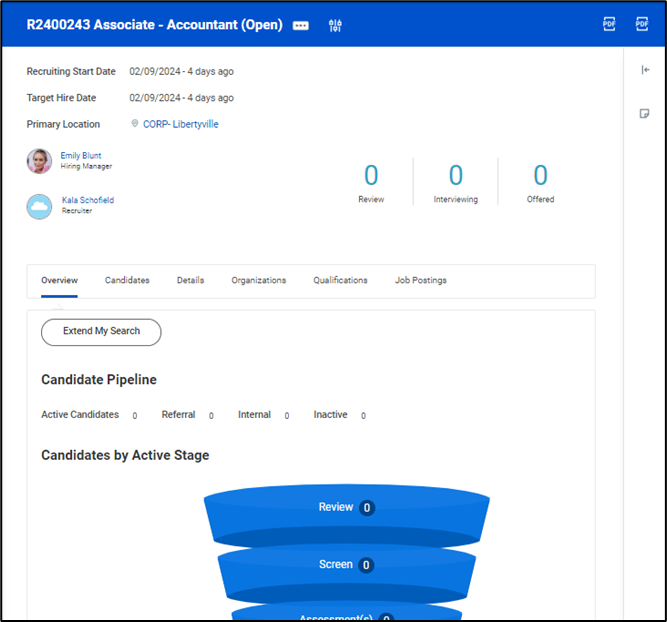Click Emily Blunt's profile photo
Image resolution: width=667 pixels, height=622 pixels.
click(40, 161)
